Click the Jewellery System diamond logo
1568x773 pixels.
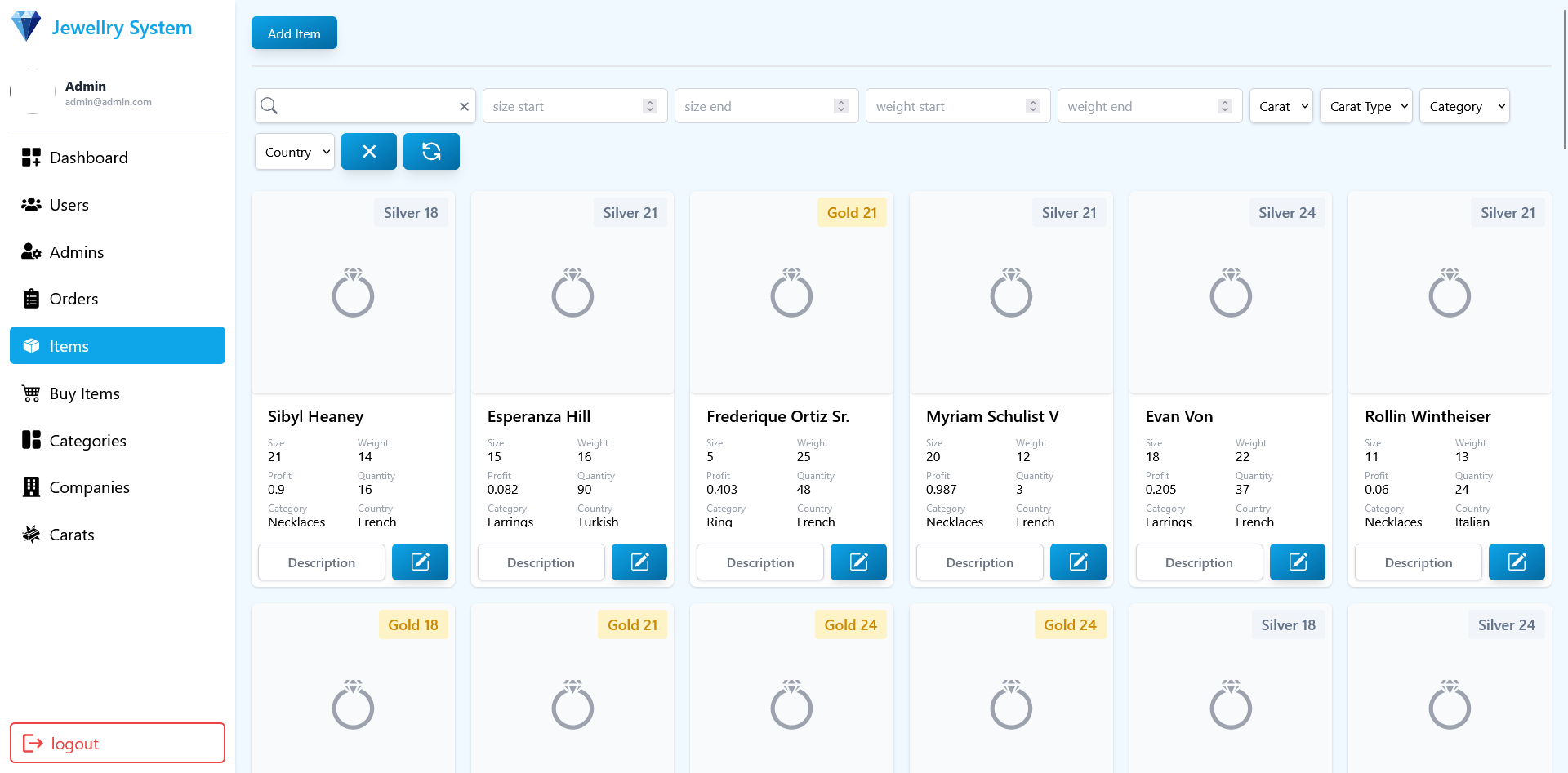[26, 26]
